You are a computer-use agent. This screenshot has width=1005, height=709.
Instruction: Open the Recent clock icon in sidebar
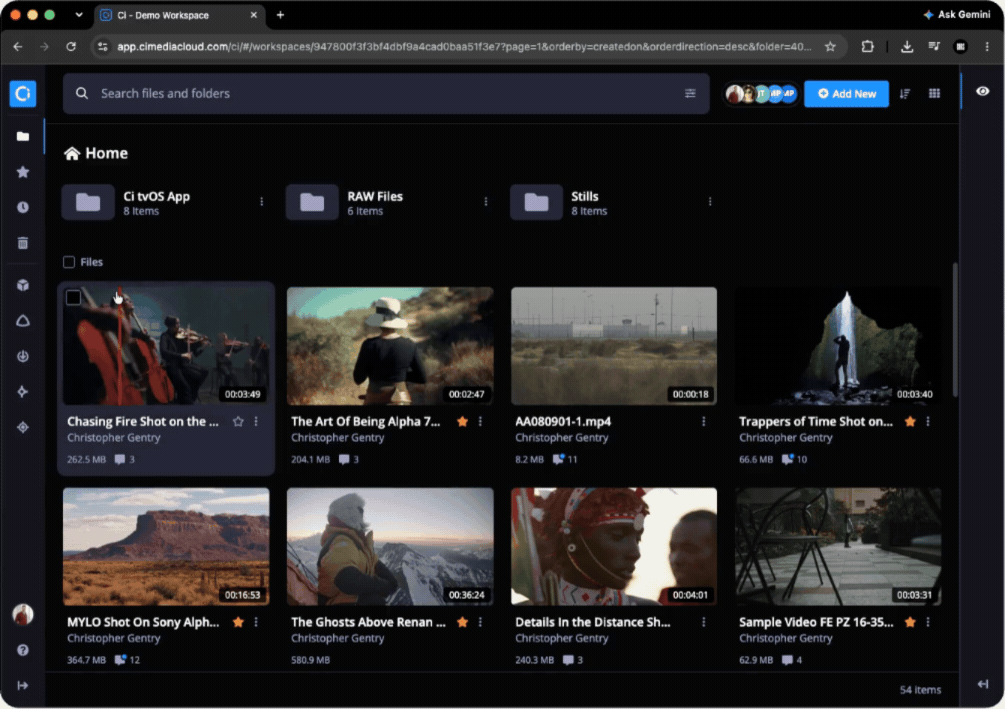point(23,207)
